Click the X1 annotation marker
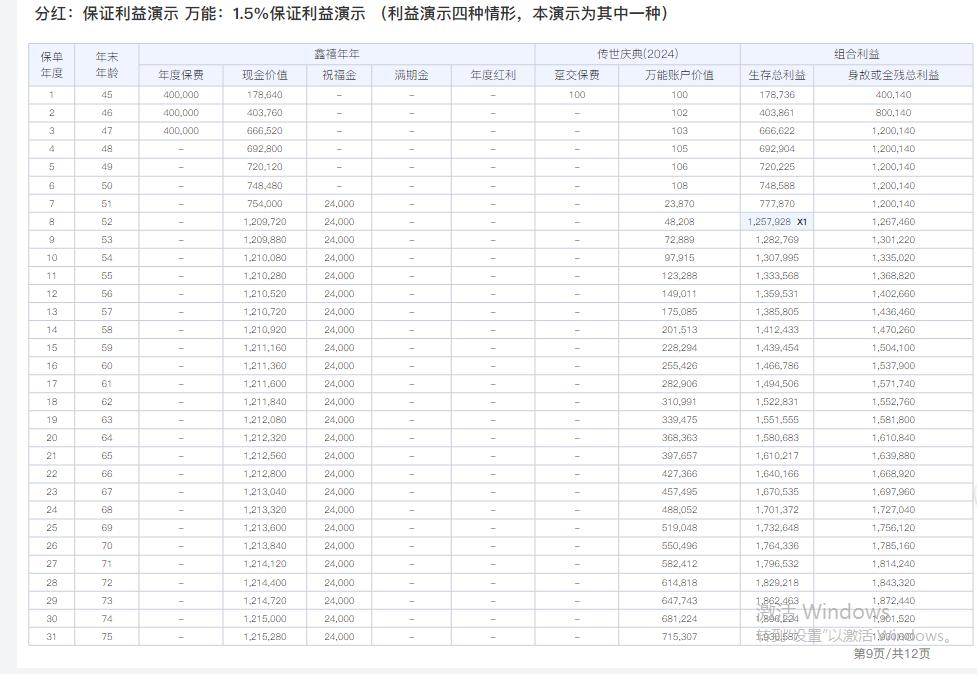This screenshot has width=977, height=674. pos(800,221)
